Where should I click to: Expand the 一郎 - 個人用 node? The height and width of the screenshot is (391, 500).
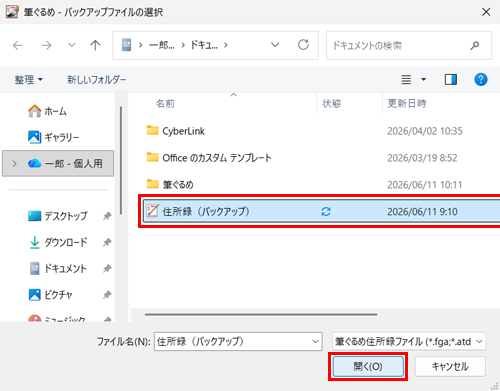coord(14,163)
